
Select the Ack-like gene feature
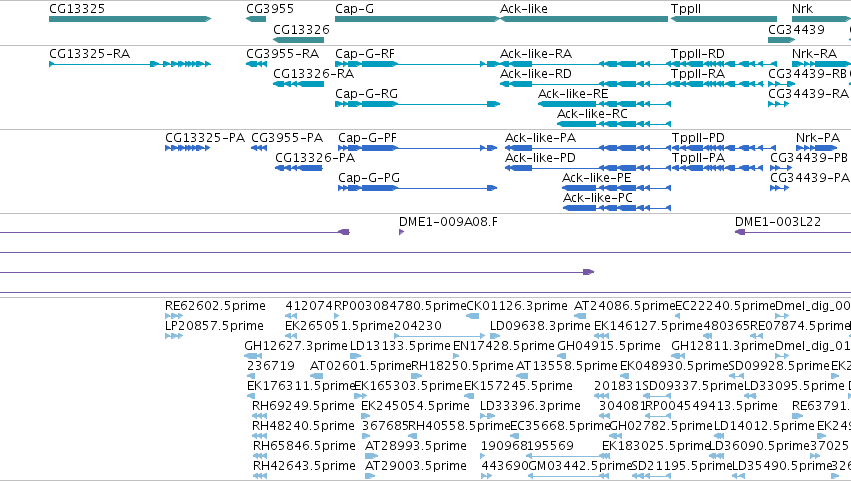tap(583, 19)
